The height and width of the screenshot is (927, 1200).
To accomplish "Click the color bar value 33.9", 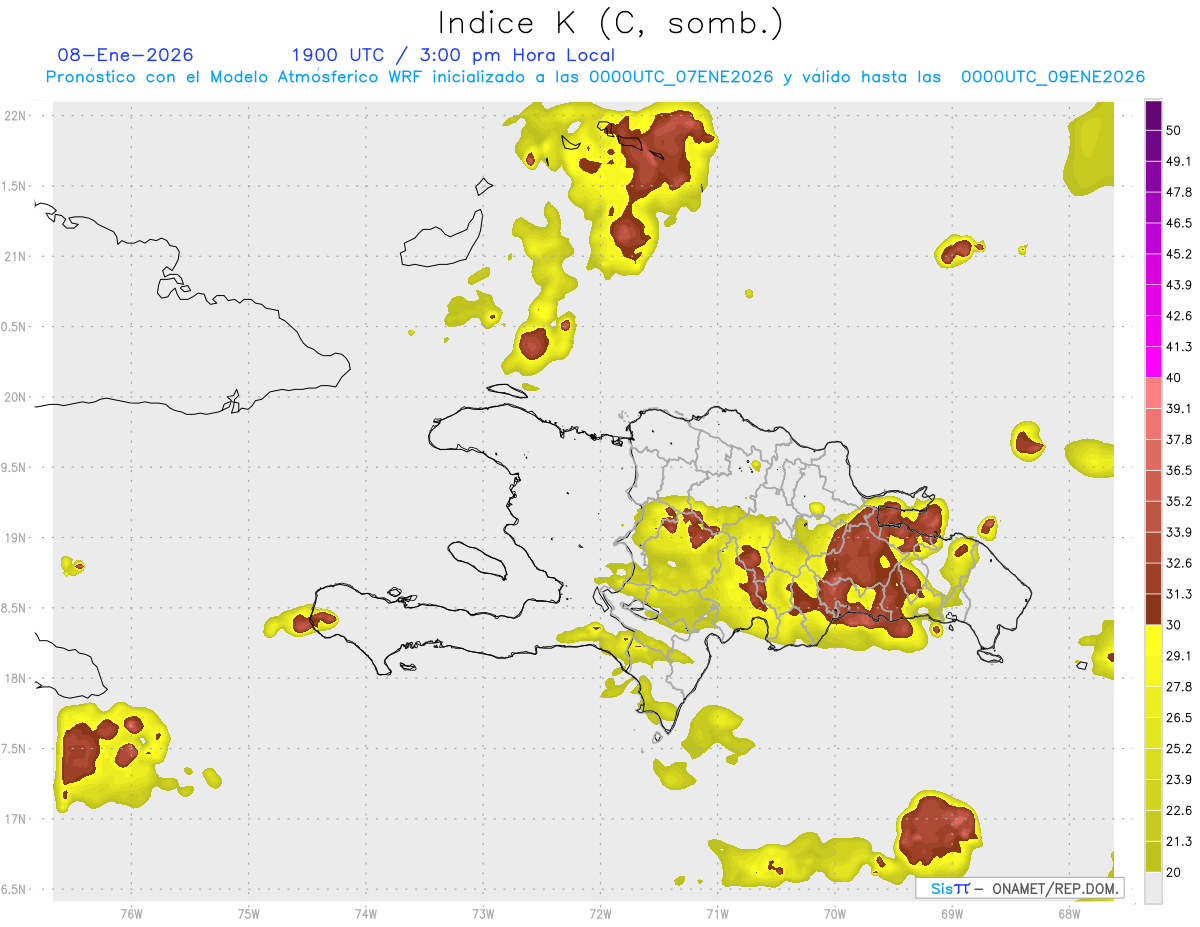I will (x=1179, y=532).
